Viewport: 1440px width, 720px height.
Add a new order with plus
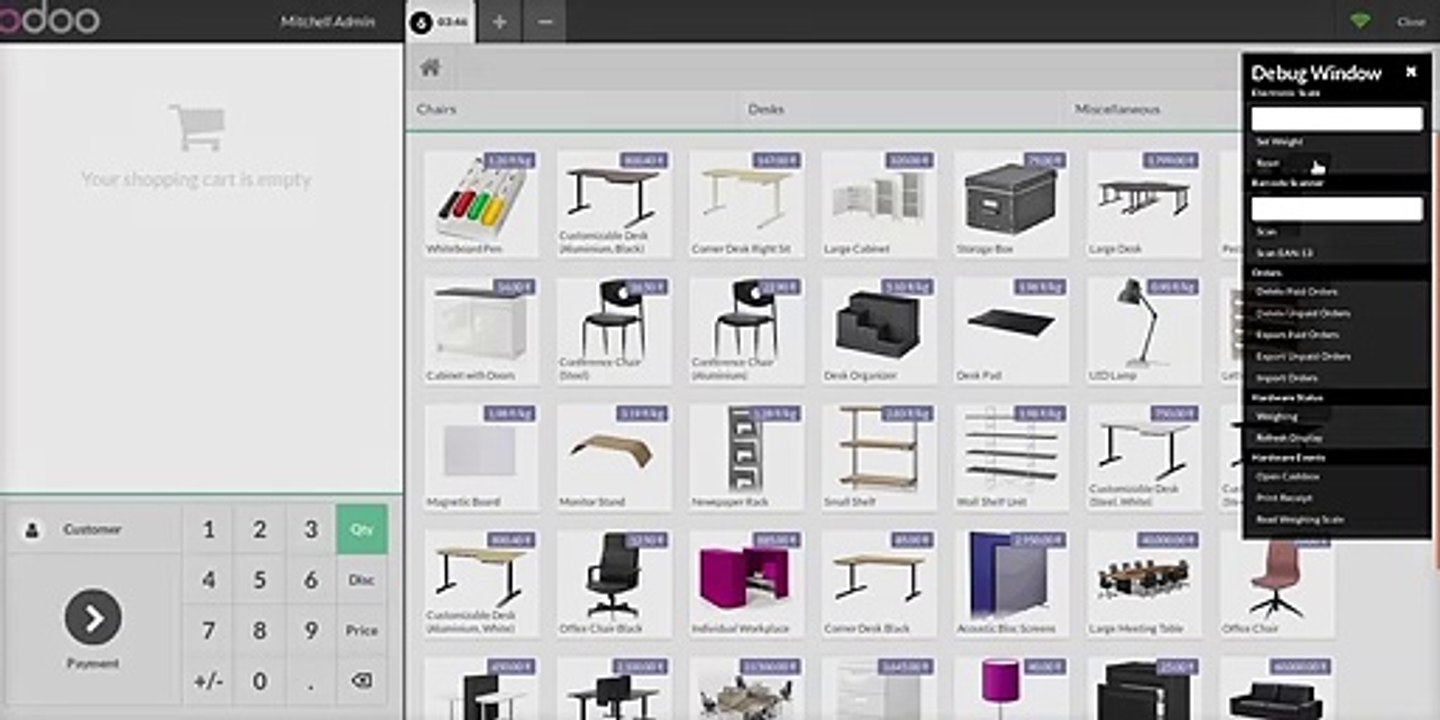coord(499,21)
